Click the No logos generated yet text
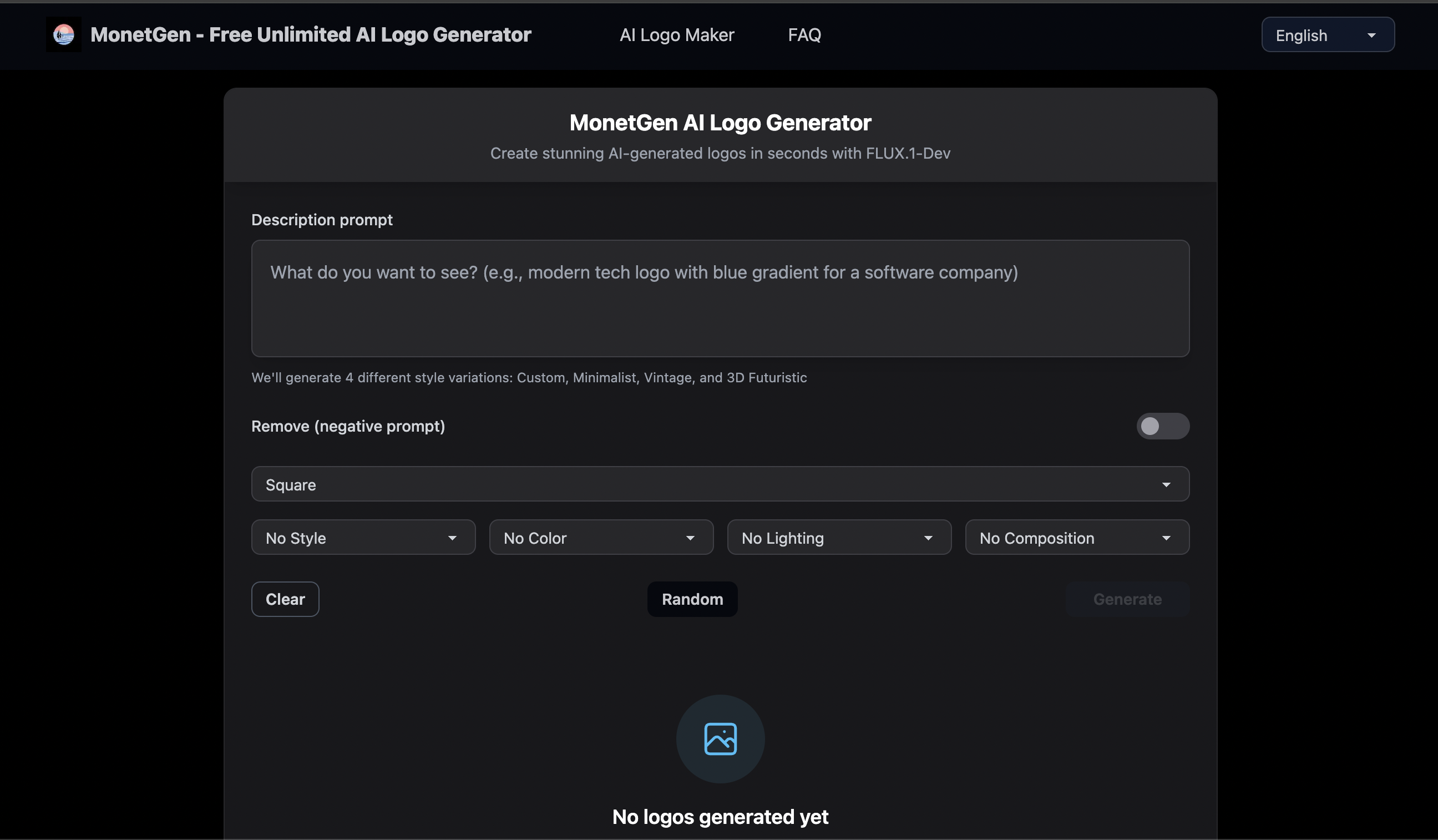 pyautogui.click(x=720, y=817)
